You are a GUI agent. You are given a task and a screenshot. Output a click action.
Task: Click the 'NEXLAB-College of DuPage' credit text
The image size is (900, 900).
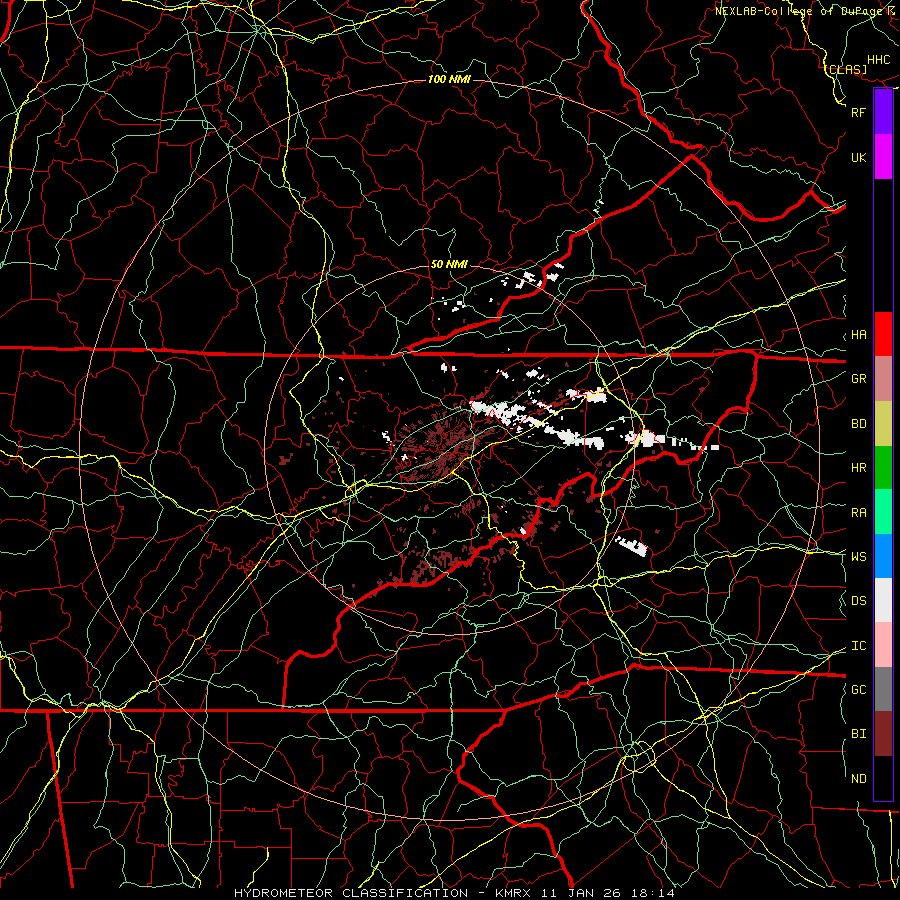800,11
